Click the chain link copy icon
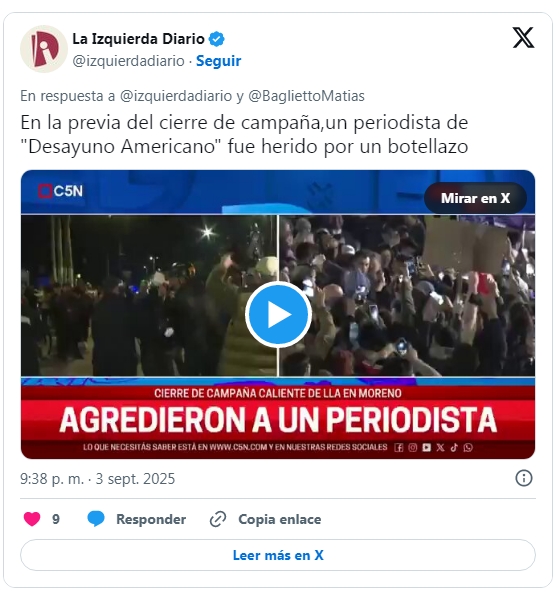The image size is (559, 599). [218, 519]
